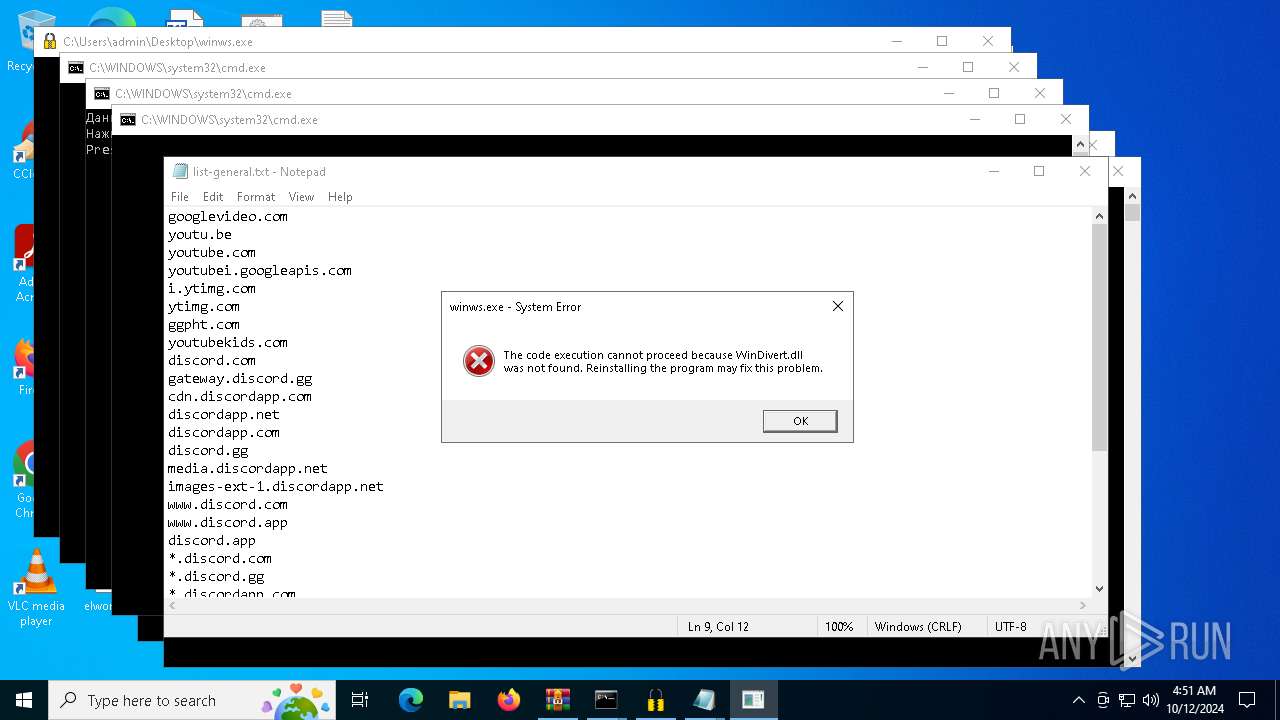Maximize the list-general.txt Notepad window
1280x720 pixels.
click(1039, 171)
